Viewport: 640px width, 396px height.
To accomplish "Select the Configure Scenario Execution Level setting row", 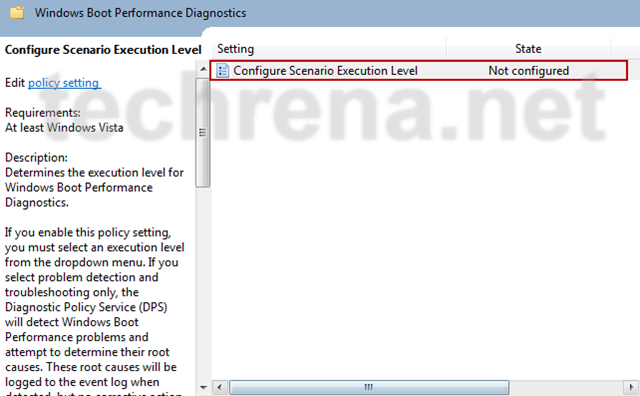I will click(x=418, y=71).
